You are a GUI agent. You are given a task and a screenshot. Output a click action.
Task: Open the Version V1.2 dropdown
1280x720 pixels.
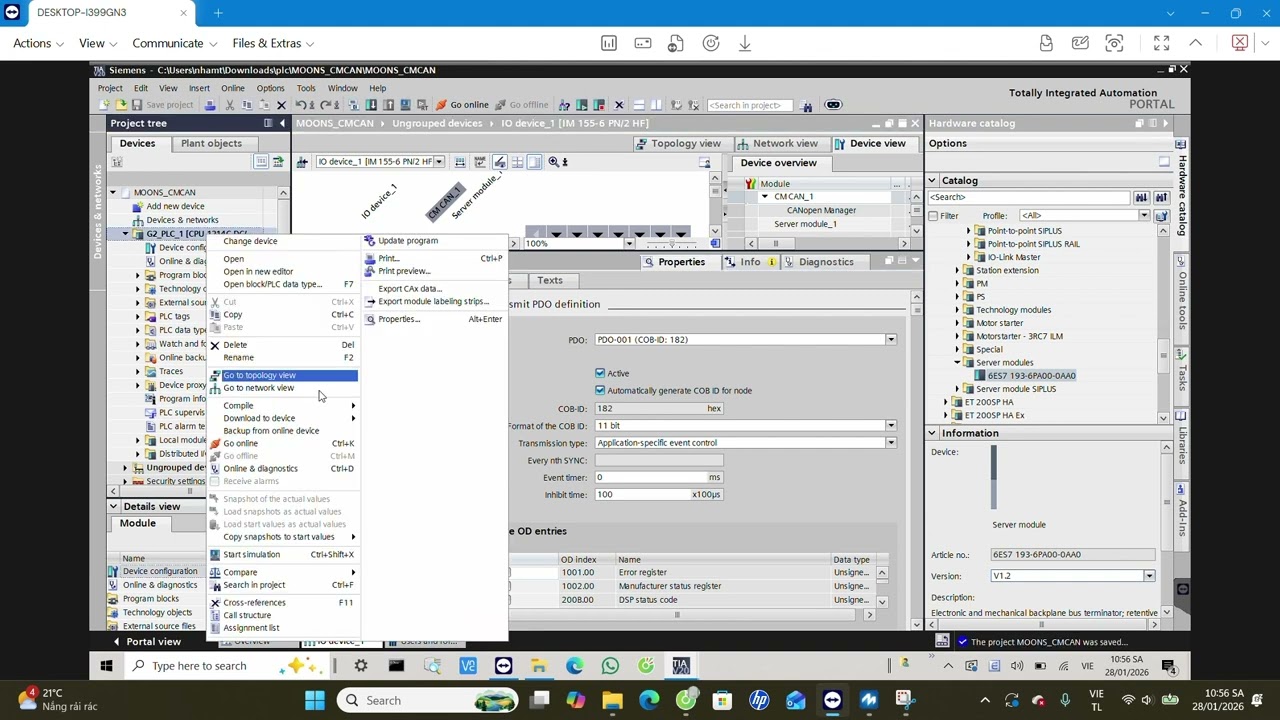coord(1149,576)
